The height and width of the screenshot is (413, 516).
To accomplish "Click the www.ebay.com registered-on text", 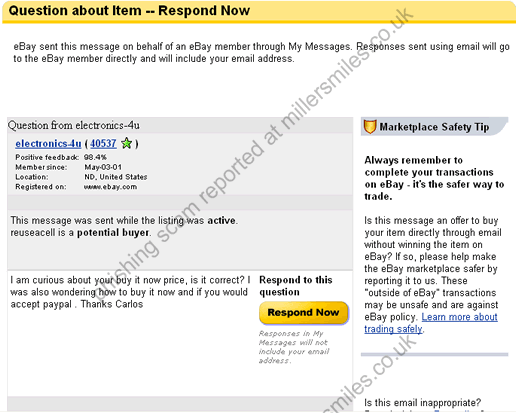I will coord(110,187).
